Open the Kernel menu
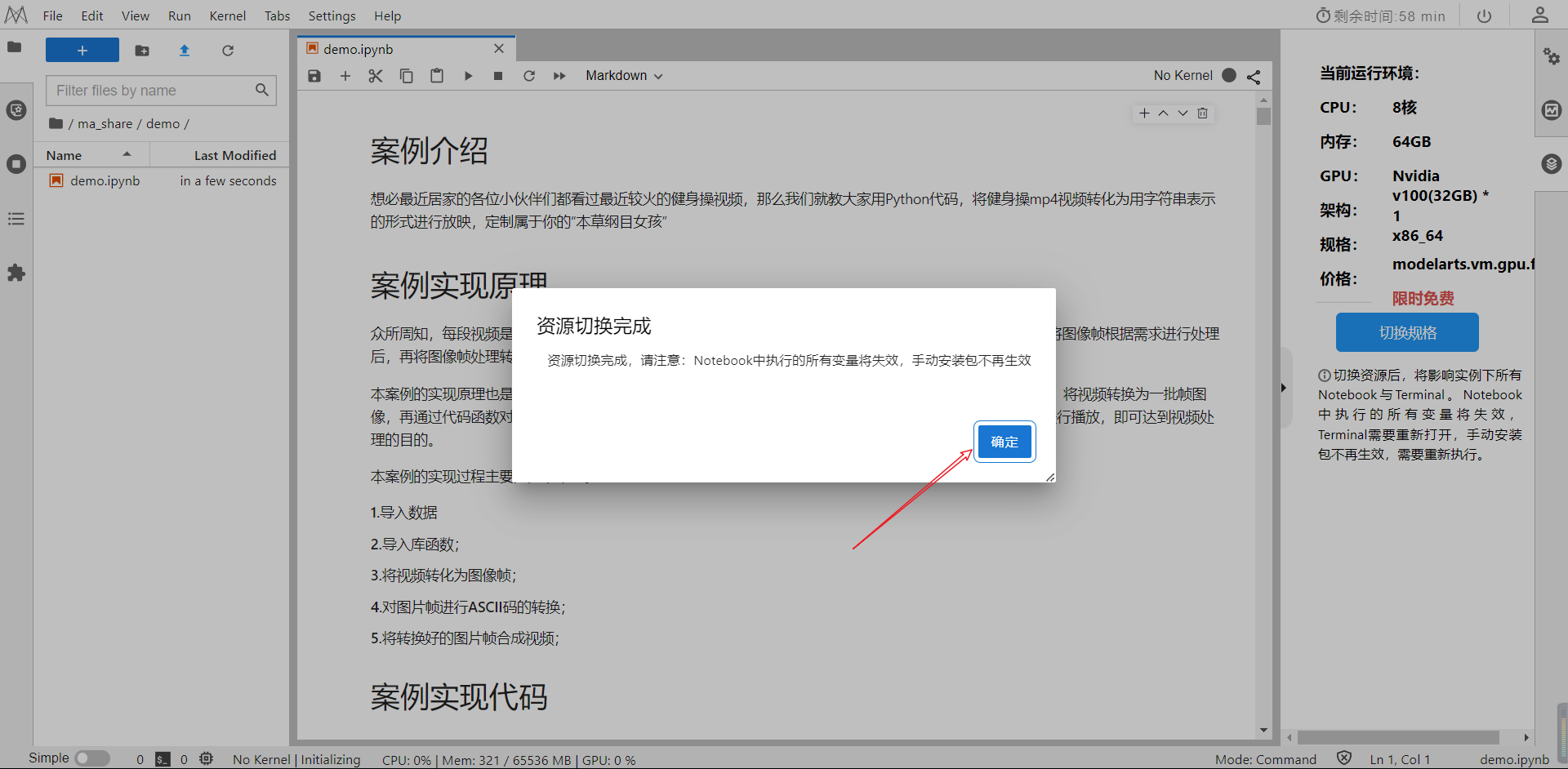Viewport: 1568px width, 769px height. point(228,16)
